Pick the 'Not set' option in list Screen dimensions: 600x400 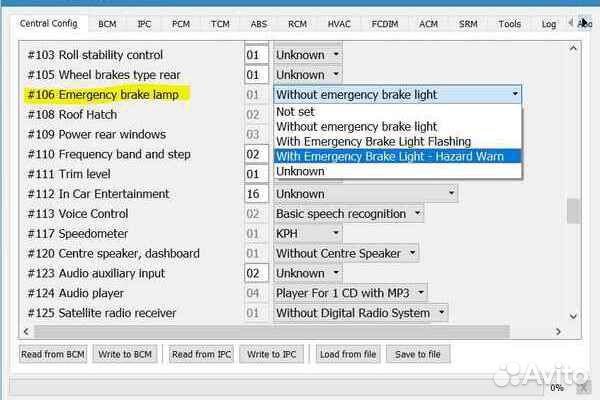coord(295,112)
